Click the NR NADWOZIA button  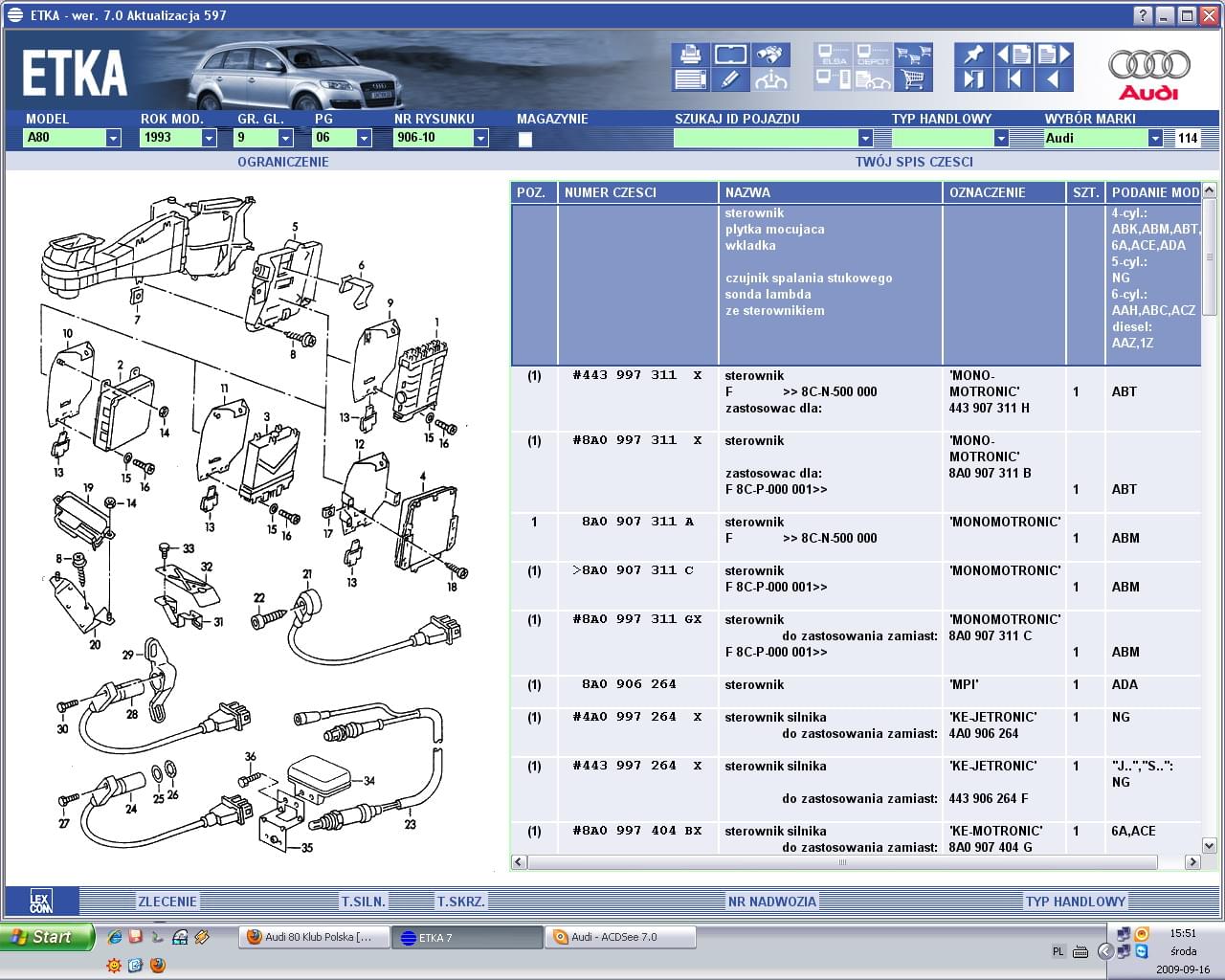pos(772,902)
